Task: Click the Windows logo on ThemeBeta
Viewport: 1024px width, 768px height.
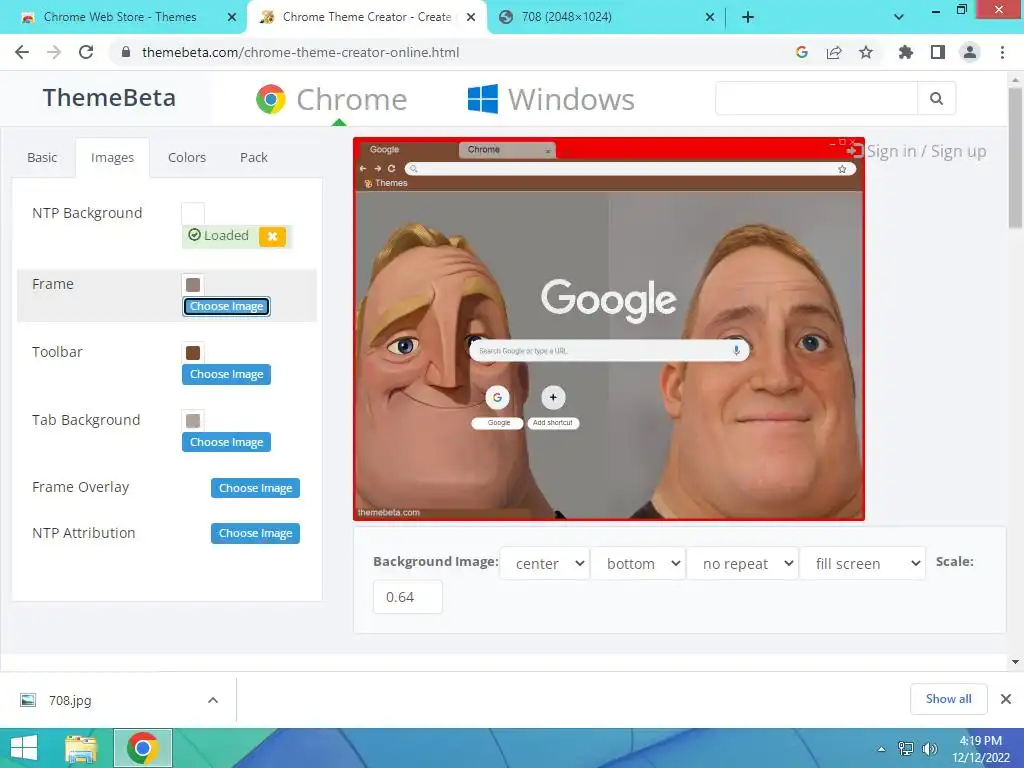Action: click(x=483, y=99)
